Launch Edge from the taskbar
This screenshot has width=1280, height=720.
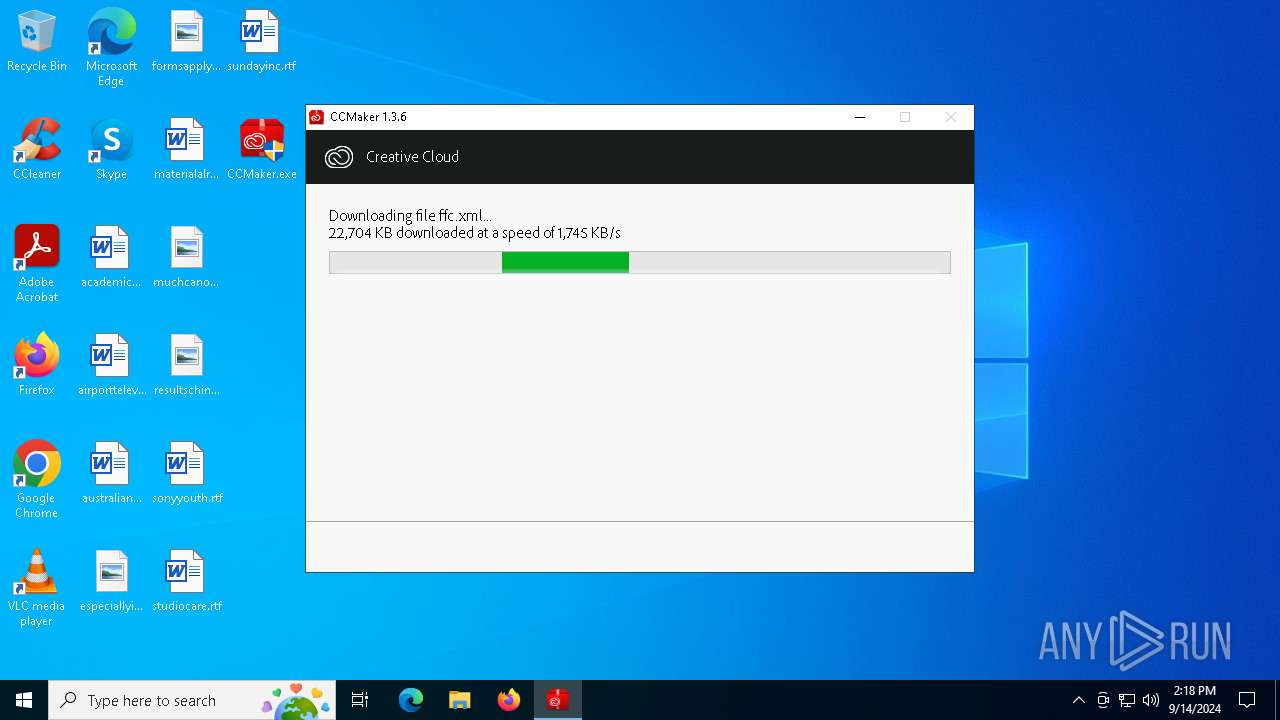coord(411,700)
